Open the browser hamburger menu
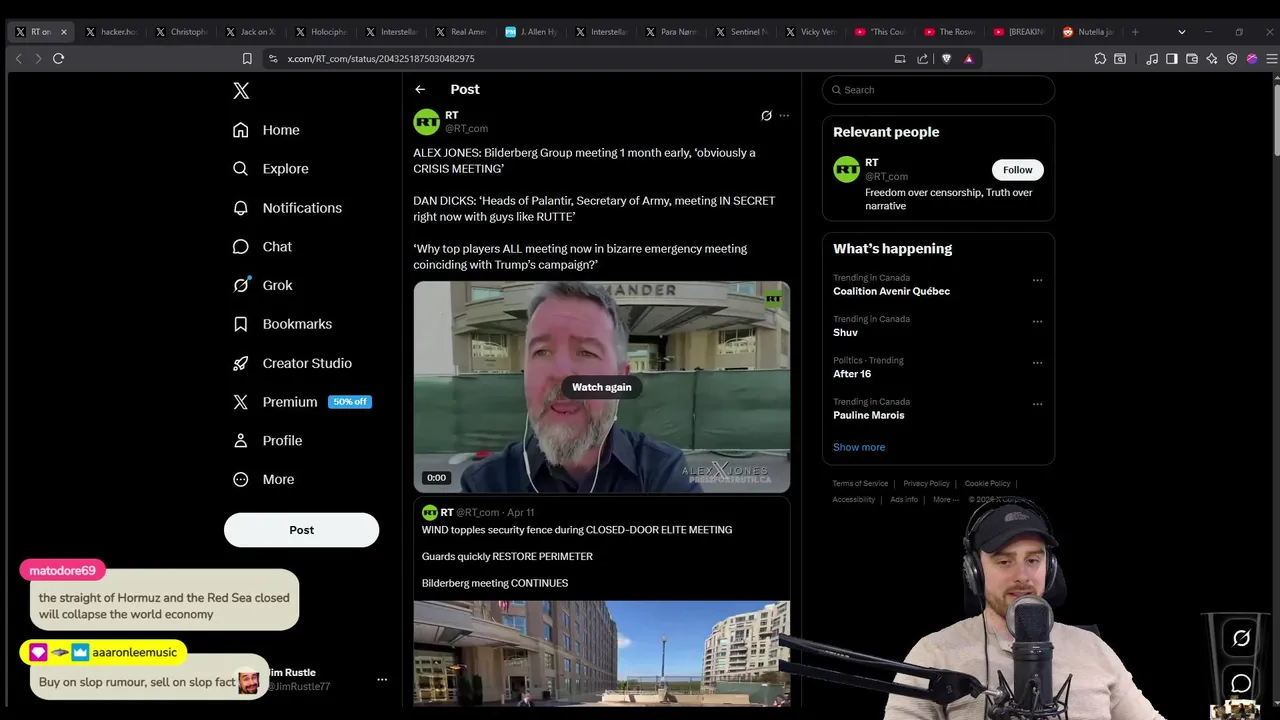This screenshot has width=1280, height=720. click(1271, 59)
